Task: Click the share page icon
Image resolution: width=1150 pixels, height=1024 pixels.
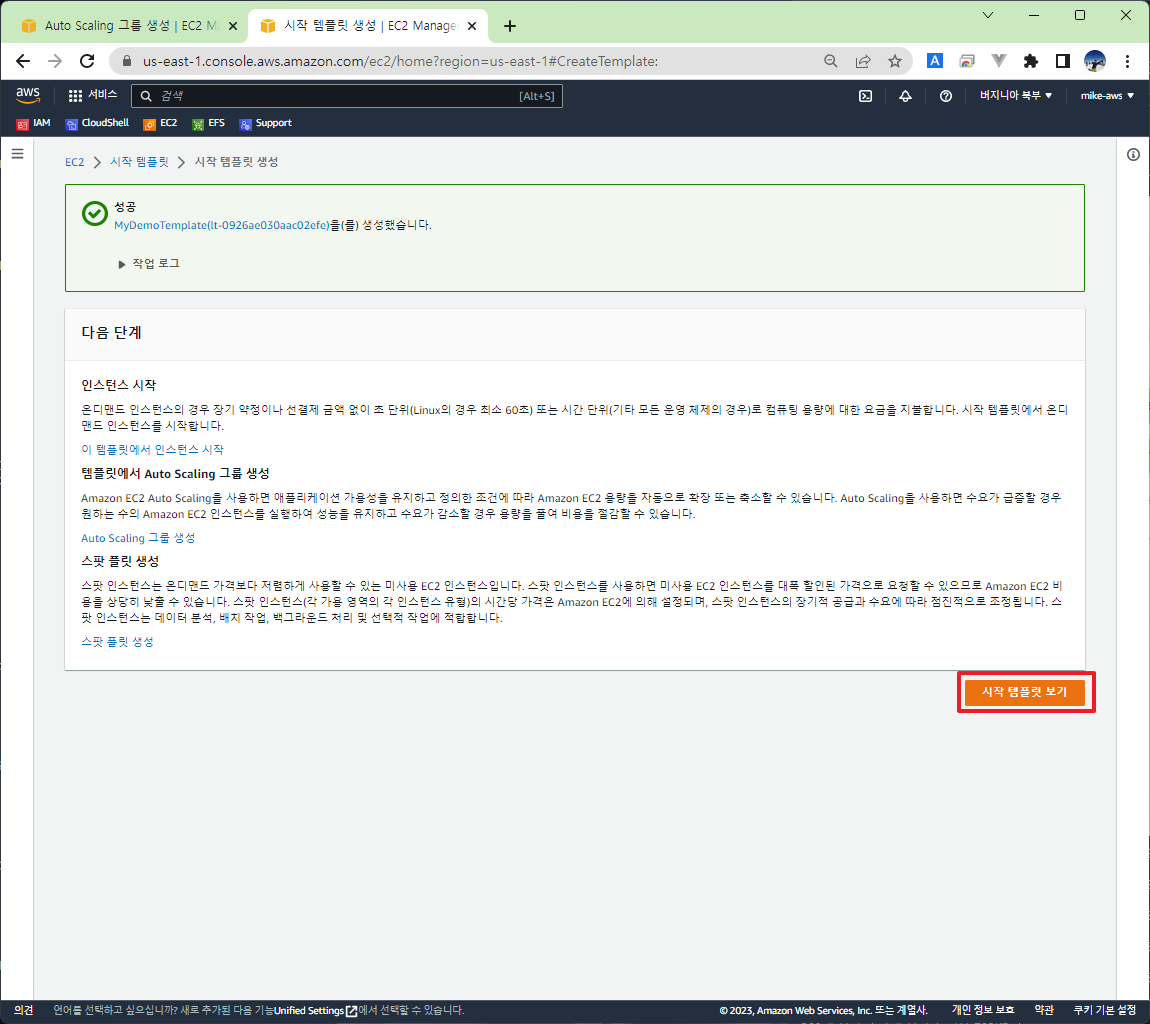Action: 863,61
